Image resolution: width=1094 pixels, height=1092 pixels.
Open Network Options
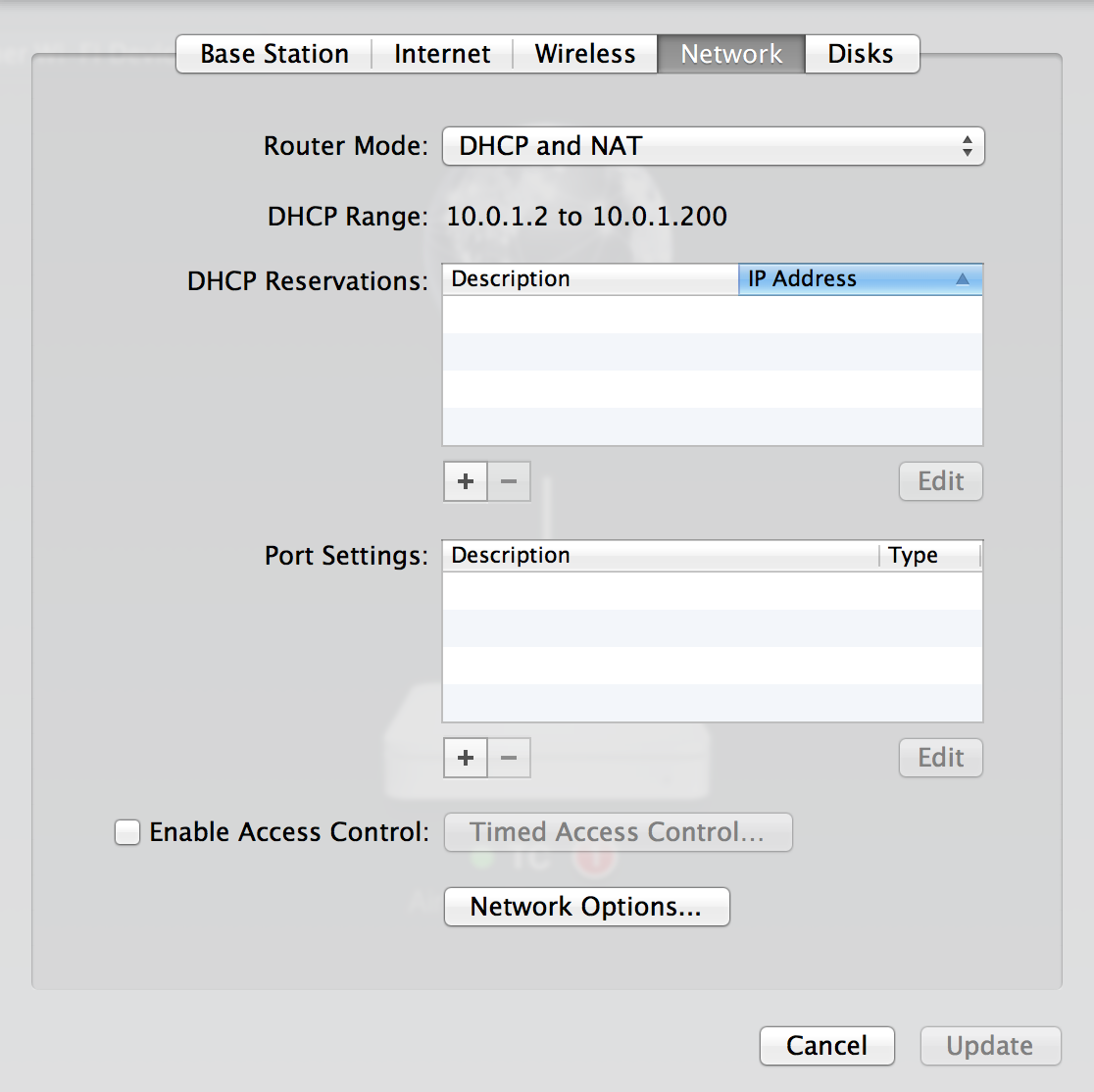click(586, 907)
